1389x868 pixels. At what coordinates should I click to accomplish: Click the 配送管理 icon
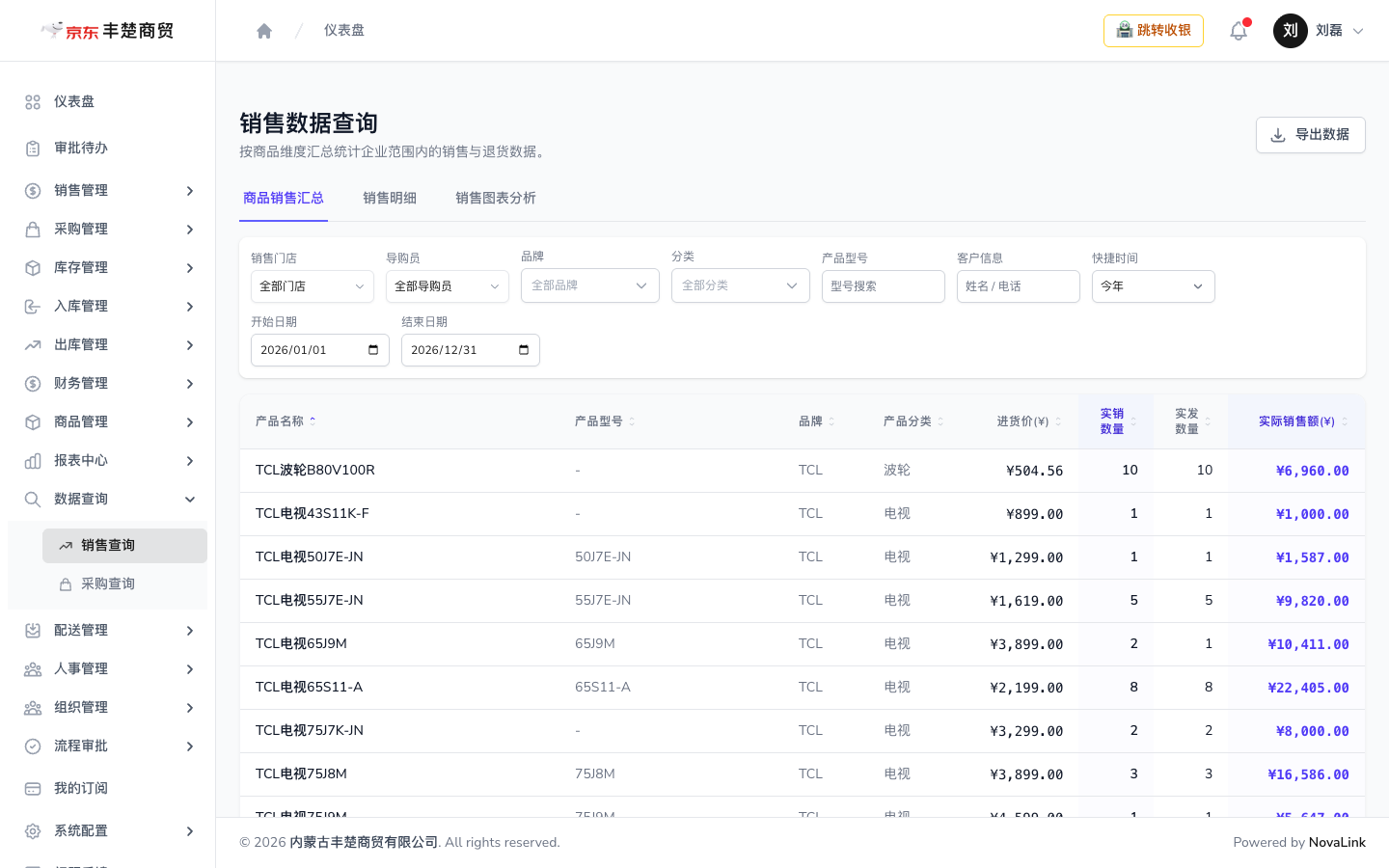[33, 631]
